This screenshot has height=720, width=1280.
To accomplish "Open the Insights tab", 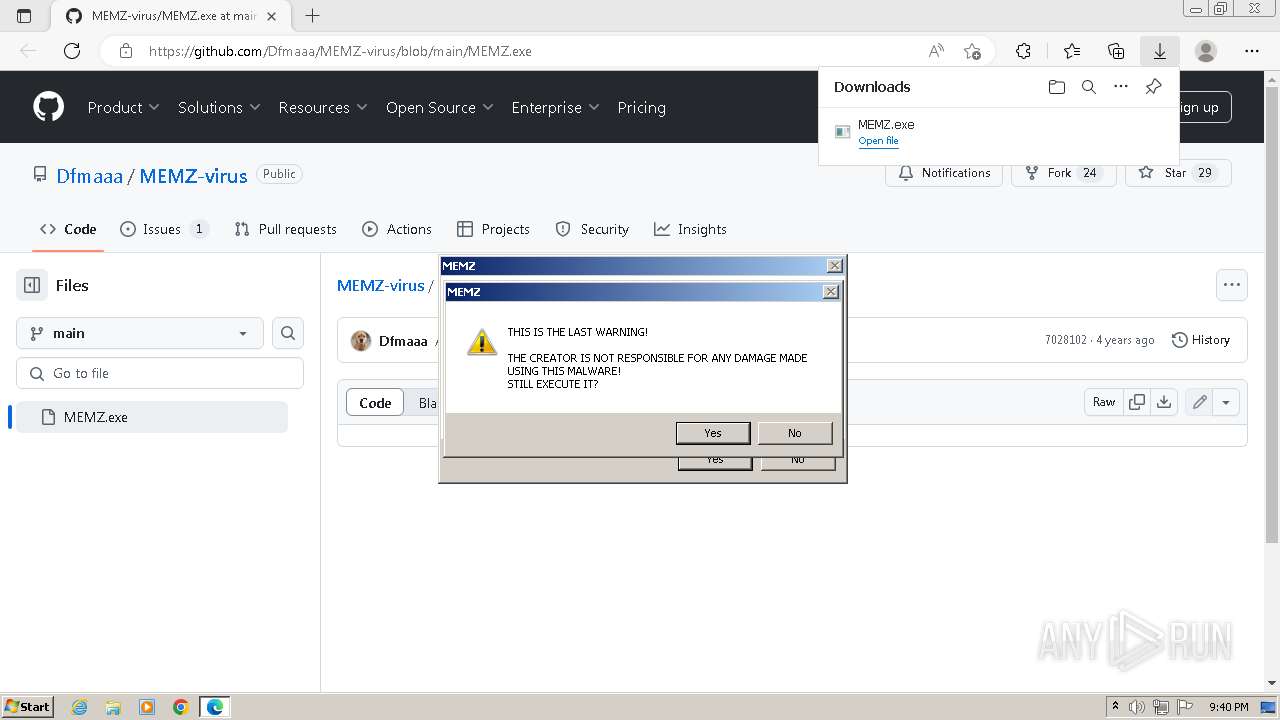I will click(690, 229).
